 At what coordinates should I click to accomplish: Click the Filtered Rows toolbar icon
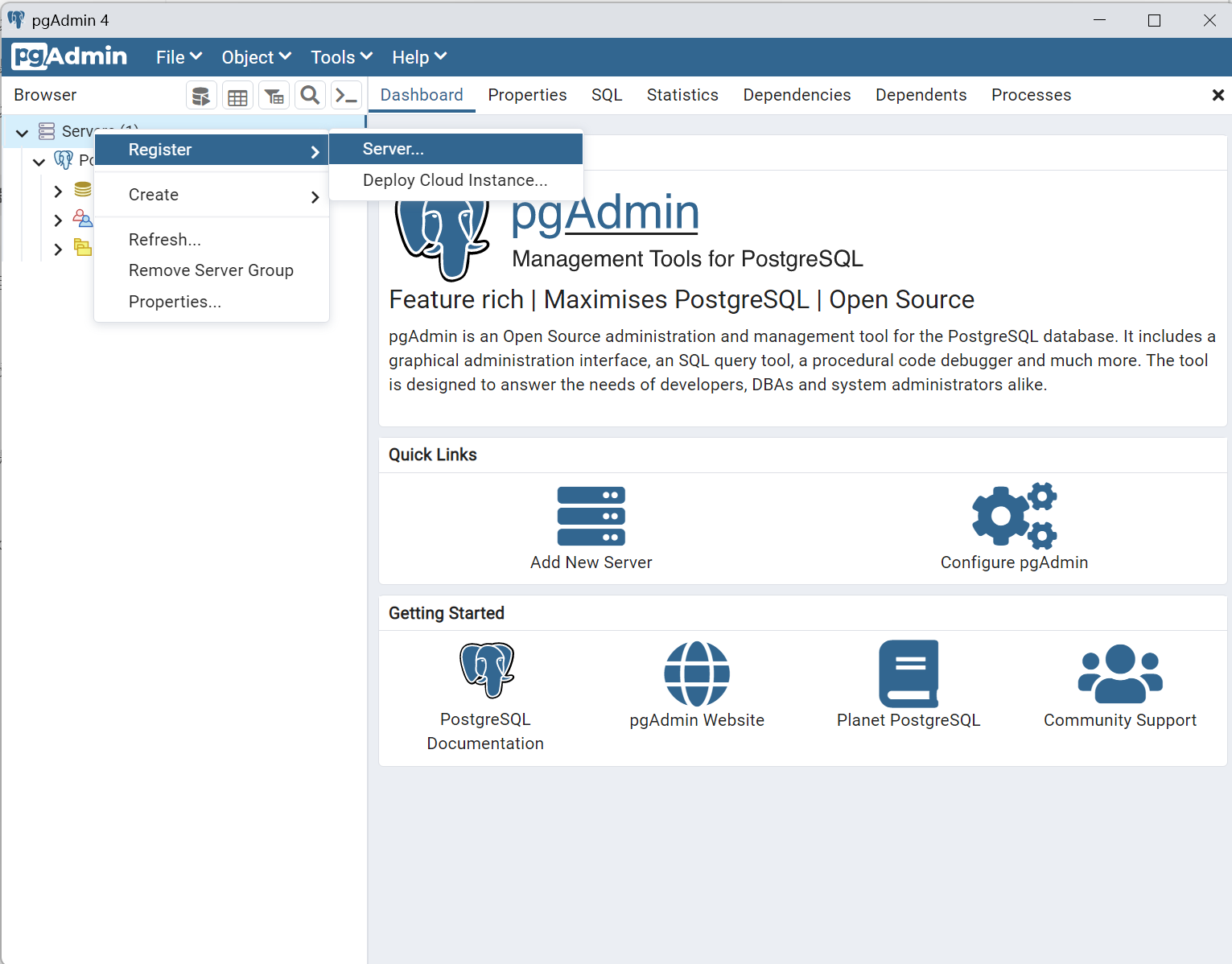click(x=274, y=96)
